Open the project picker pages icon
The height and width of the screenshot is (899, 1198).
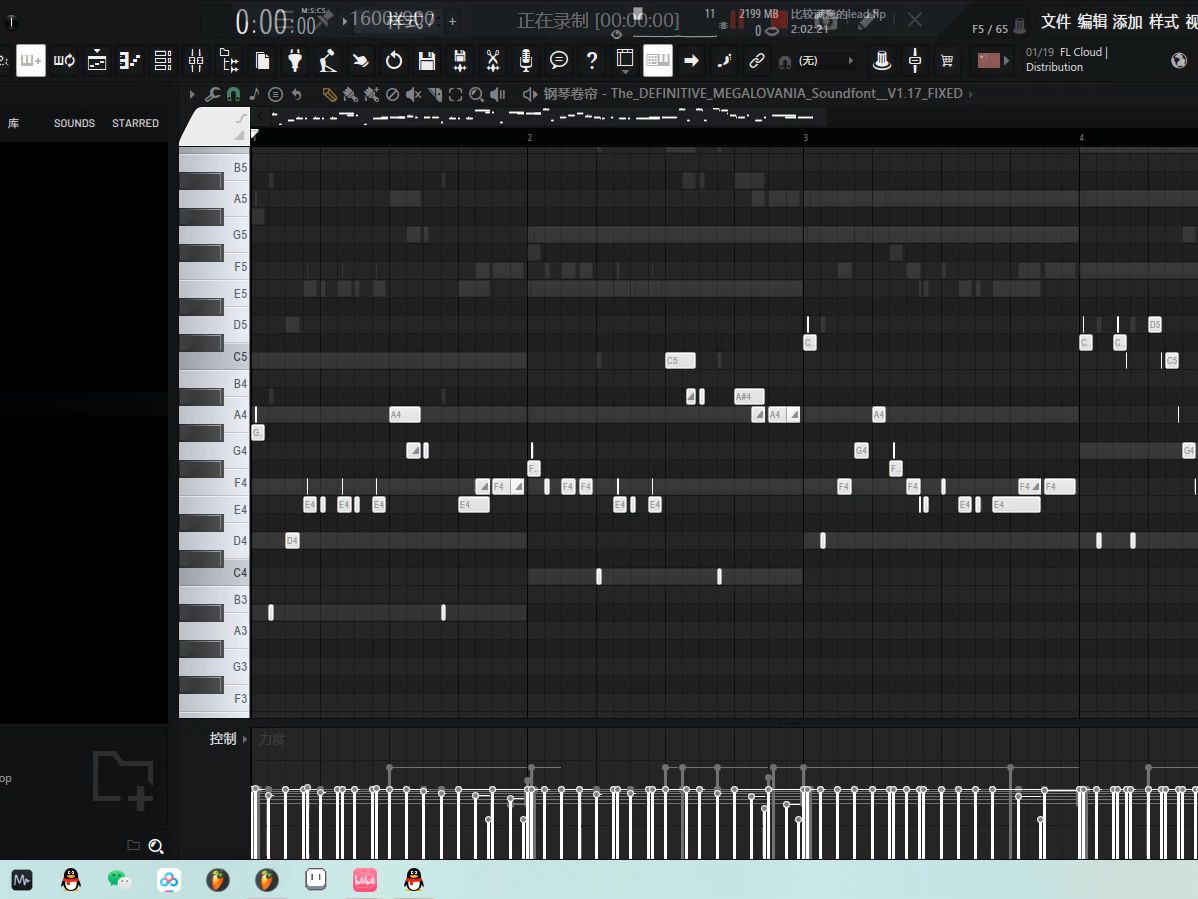(262, 60)
